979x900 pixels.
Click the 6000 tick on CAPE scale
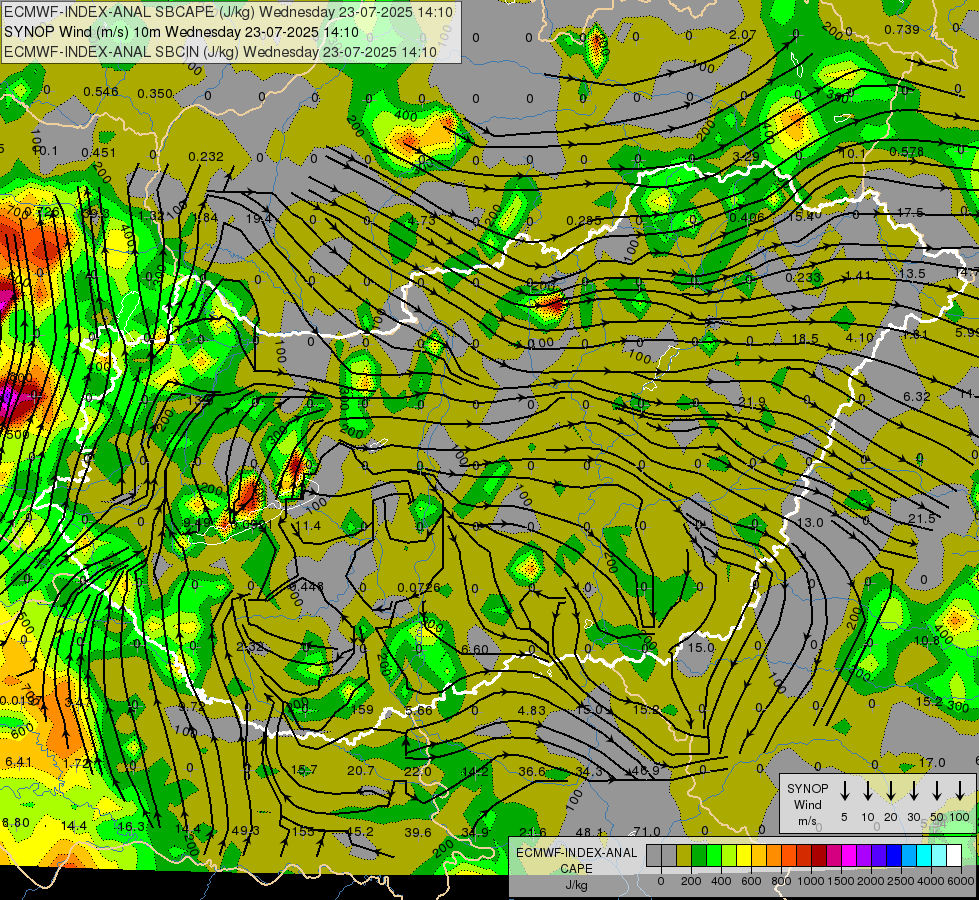coord(961,881)
